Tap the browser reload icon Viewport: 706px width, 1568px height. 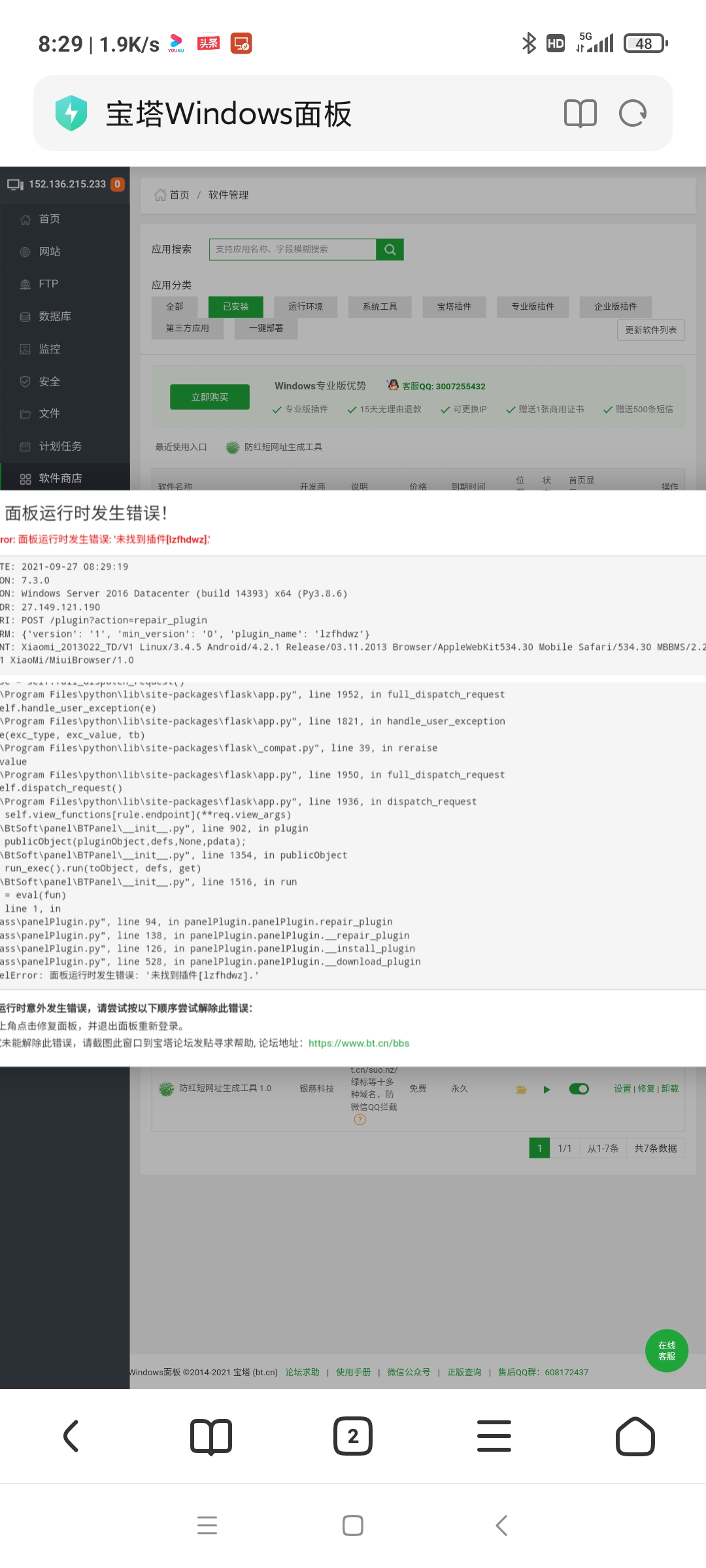[x=633, y=113]
